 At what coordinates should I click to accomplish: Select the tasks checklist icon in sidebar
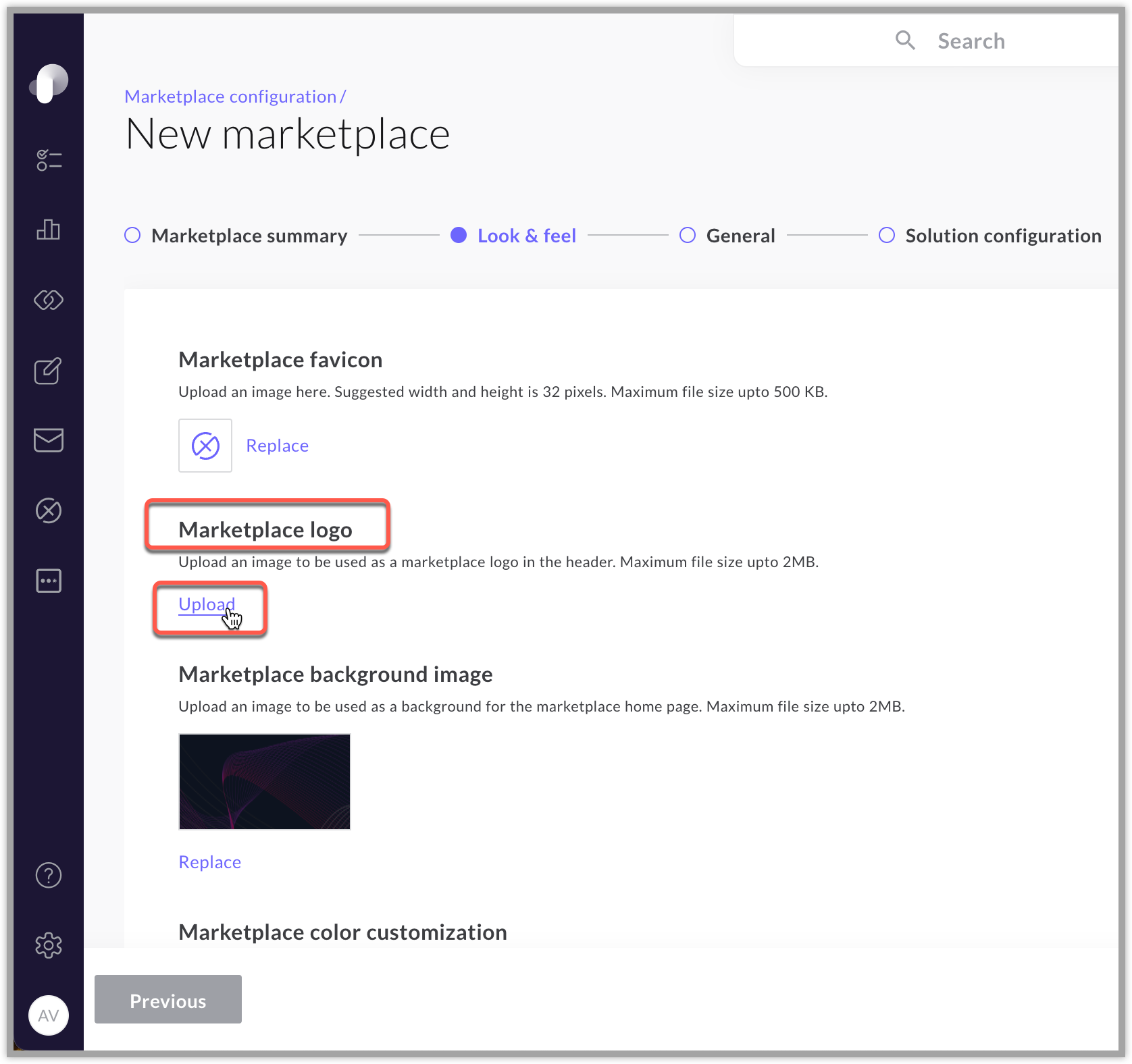[48, 160]
